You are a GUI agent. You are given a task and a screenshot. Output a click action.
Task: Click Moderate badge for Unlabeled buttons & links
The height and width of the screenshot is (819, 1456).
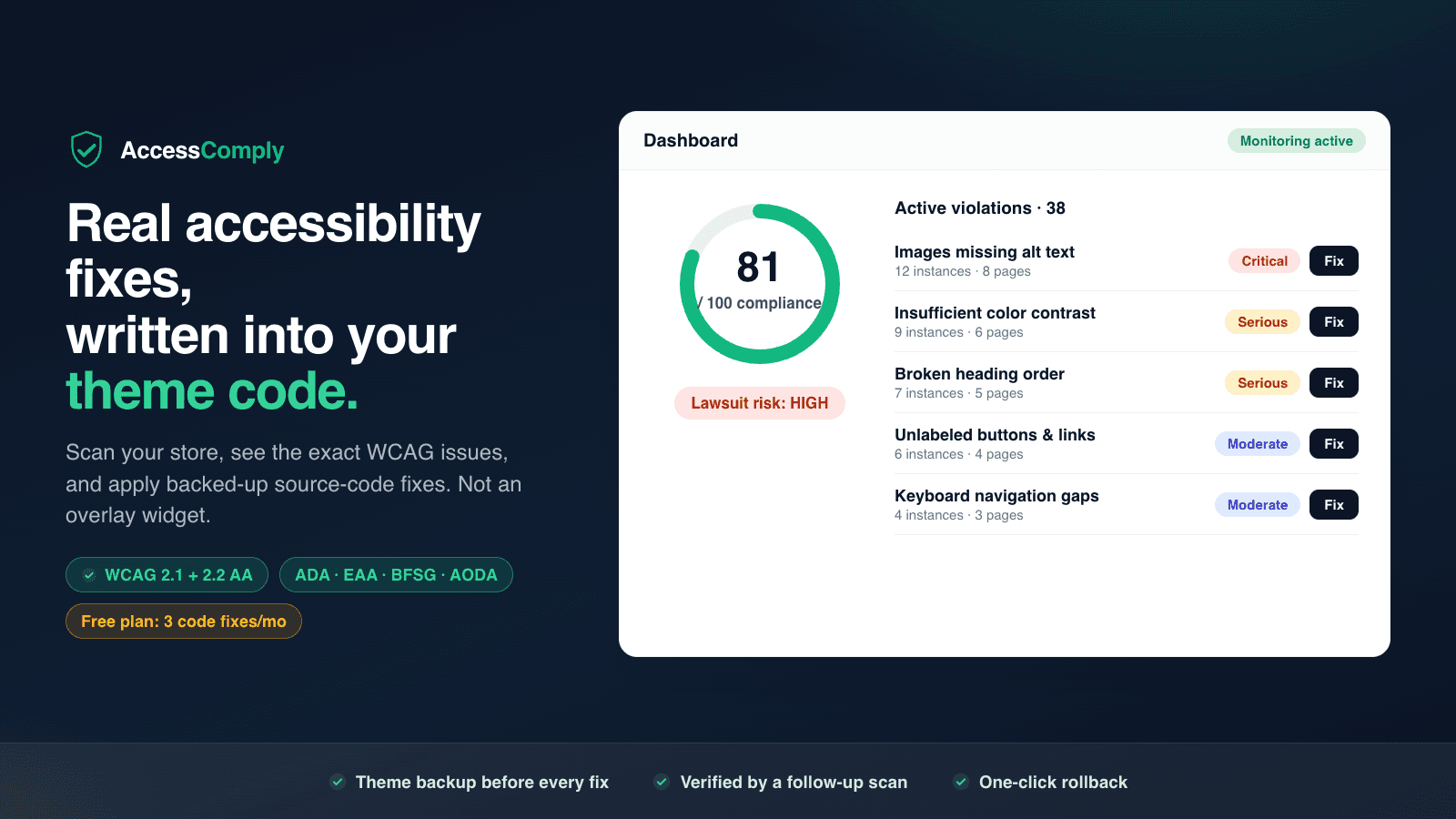pyautogui.click(x=1258, y=444)
